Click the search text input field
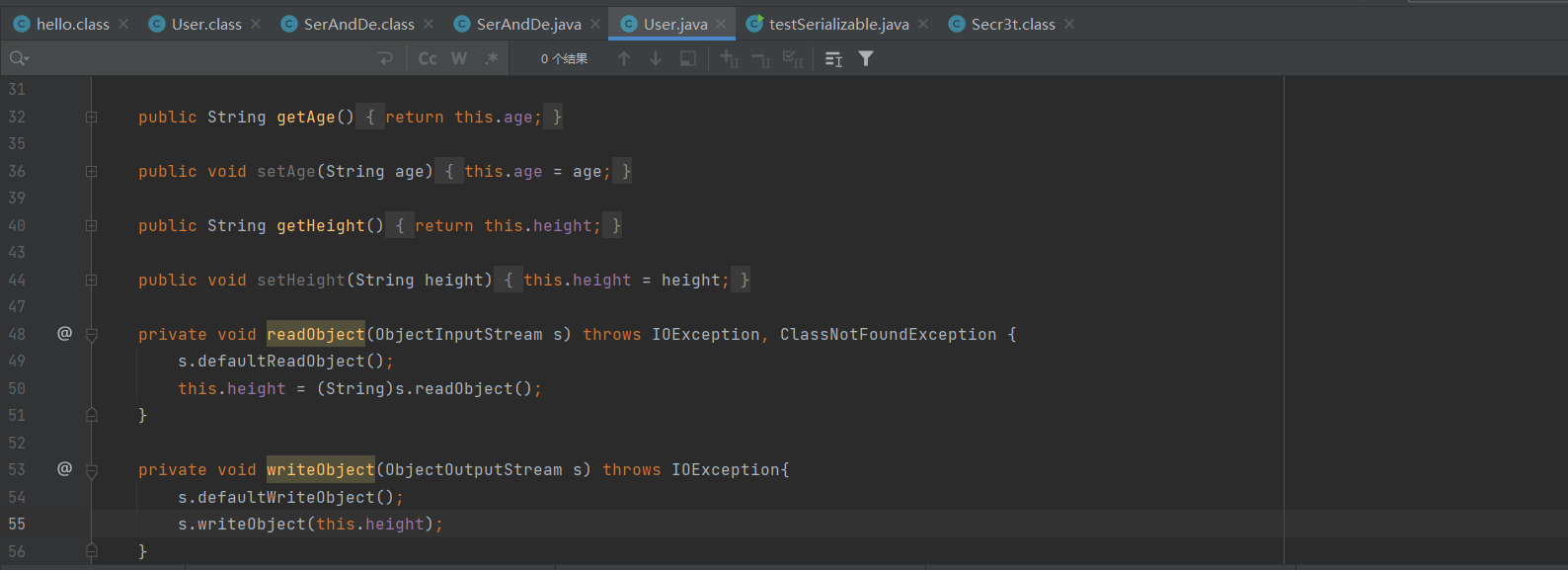The image size is (1568, 570). pos(197,59)
